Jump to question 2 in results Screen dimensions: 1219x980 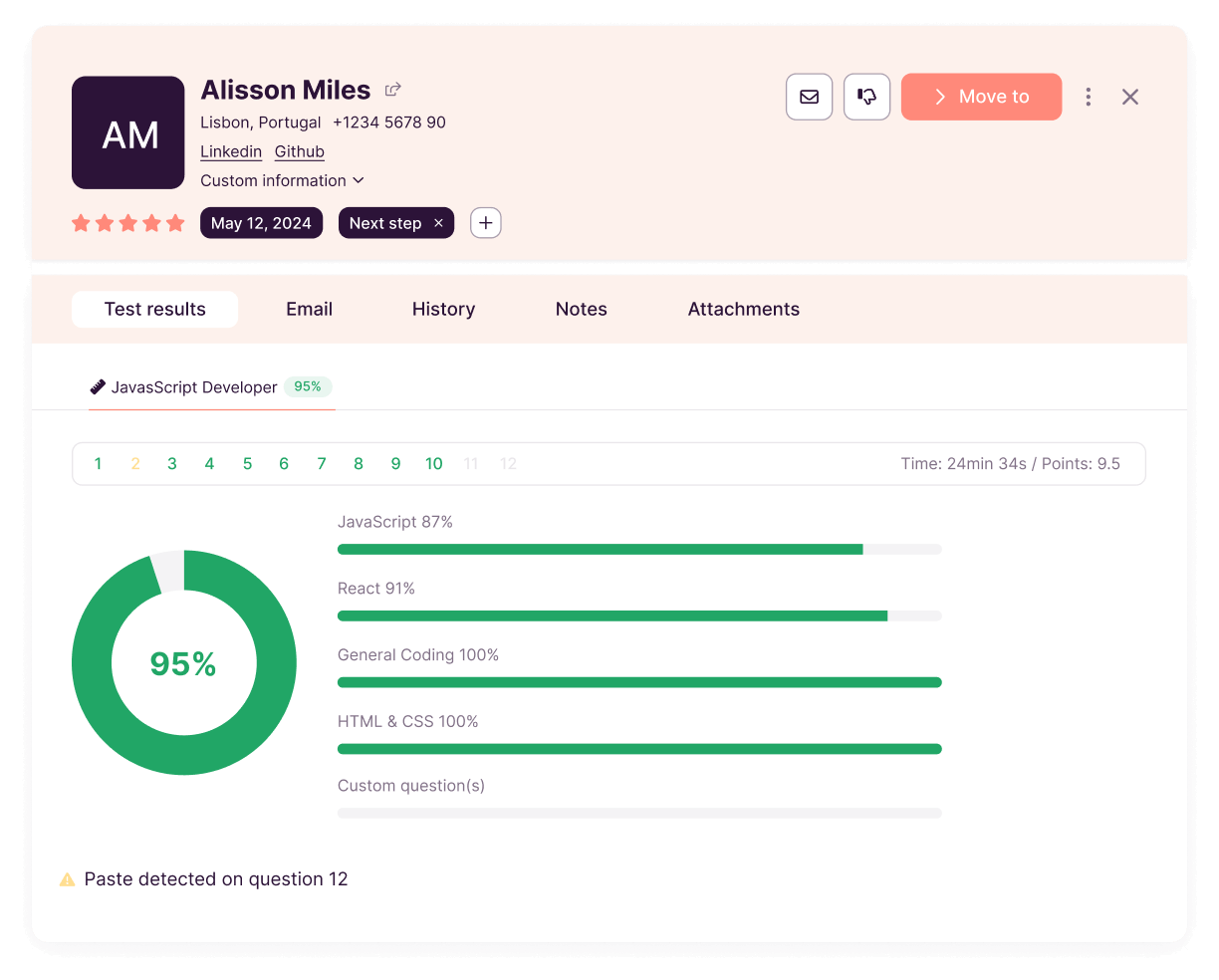[135, 464]
